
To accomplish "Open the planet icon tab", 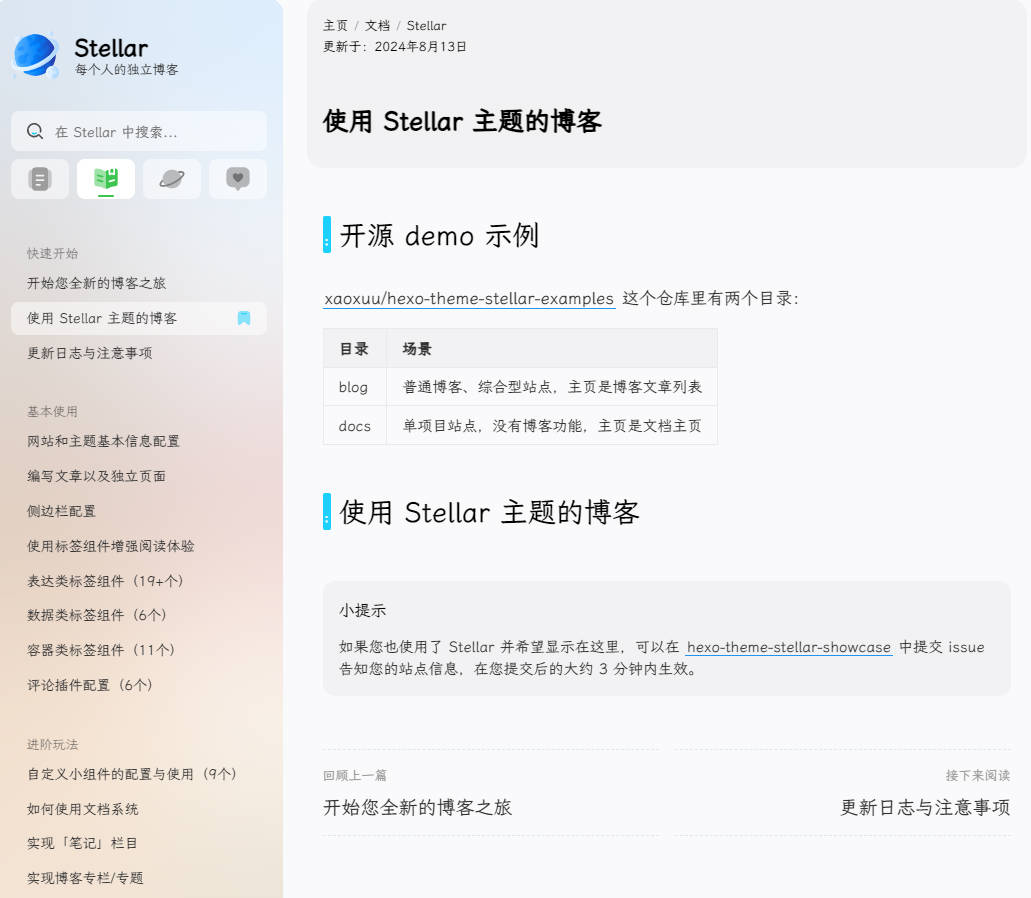I will pyautogui.click(x=171, y=178).
